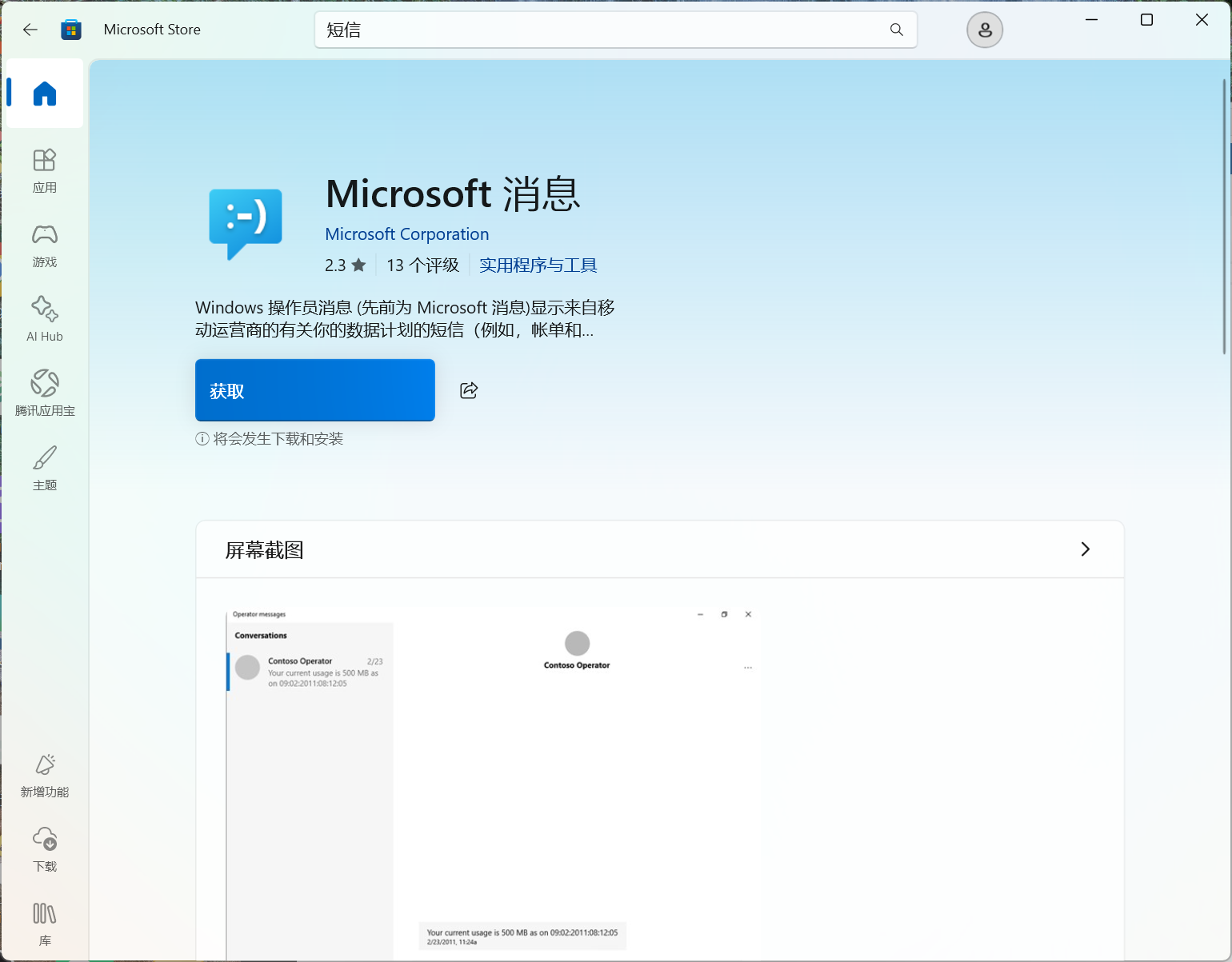The height and width of the screenshot is (962, 1232).
Task: Minimize the Microsoft Store window
Action: click(x=1091, y=20)
